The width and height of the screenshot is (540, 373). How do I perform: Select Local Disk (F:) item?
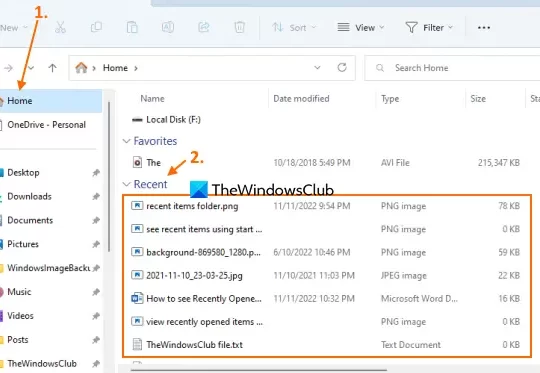(166, 120)
